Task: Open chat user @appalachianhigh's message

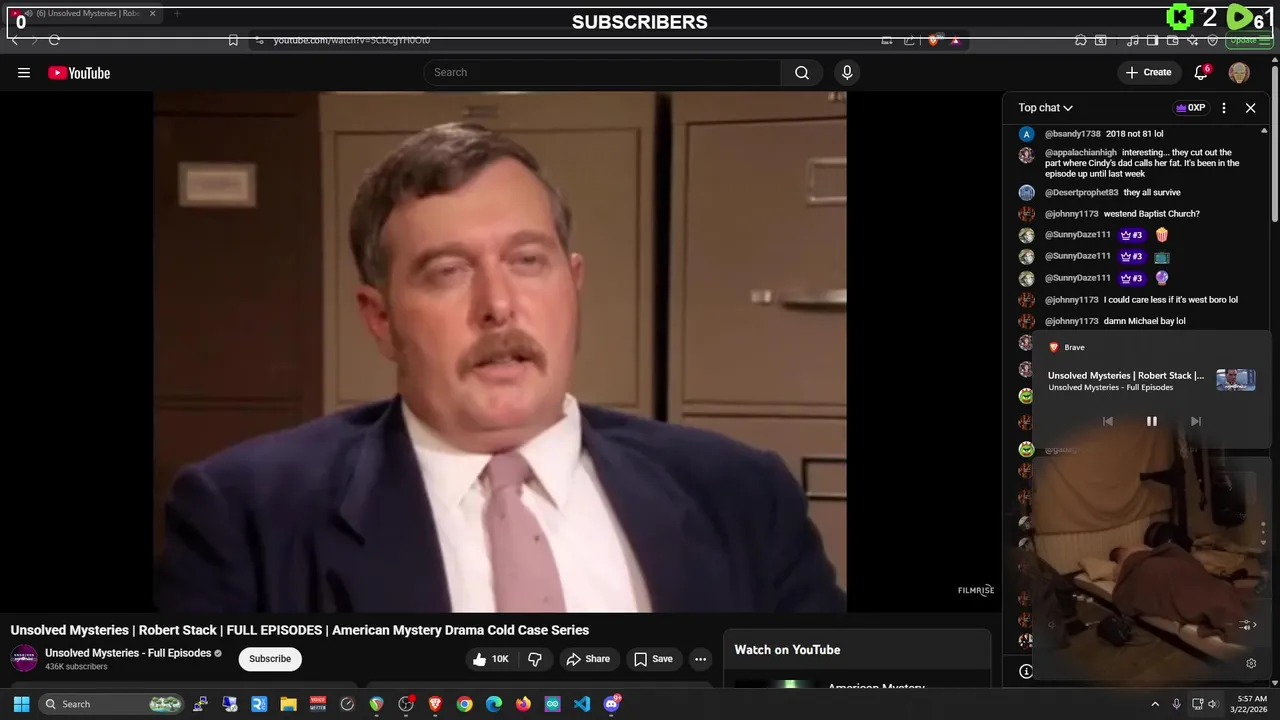Action: [1142, 163]
